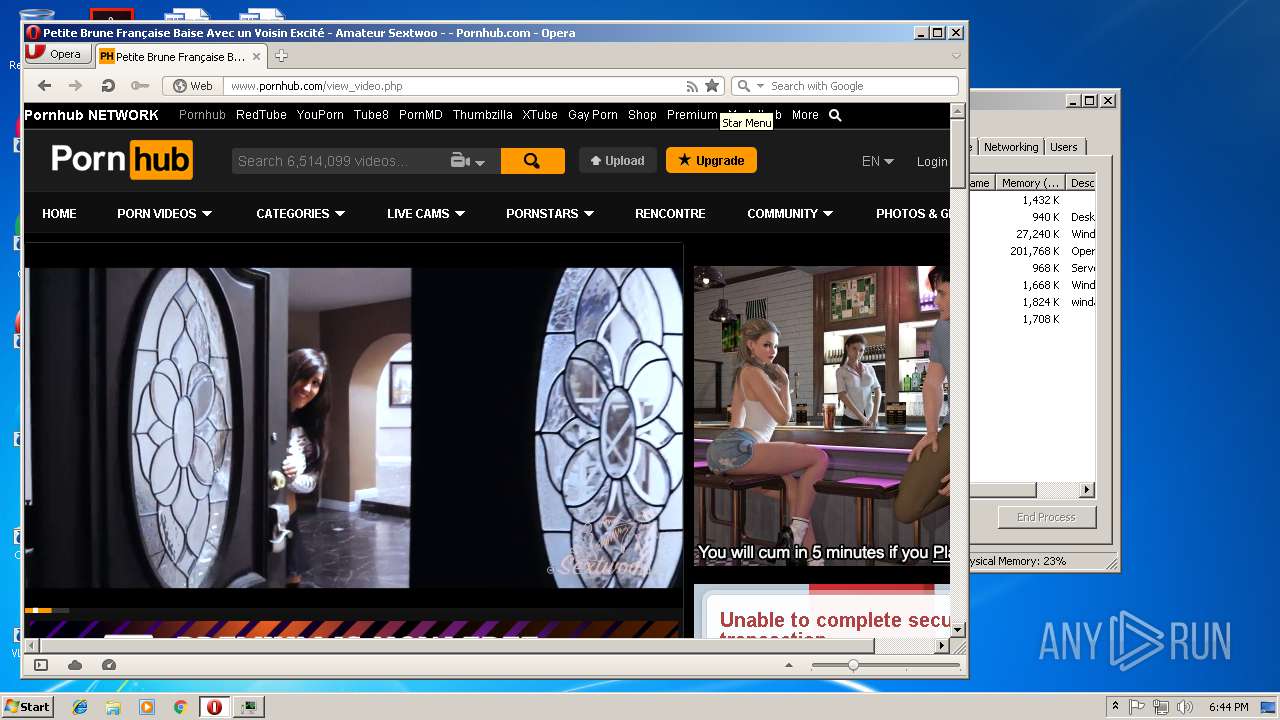The height and width of the screenshot is (720, 1280).
Task: Click Task Manager icon in taskbar
Action: [248, 707]
